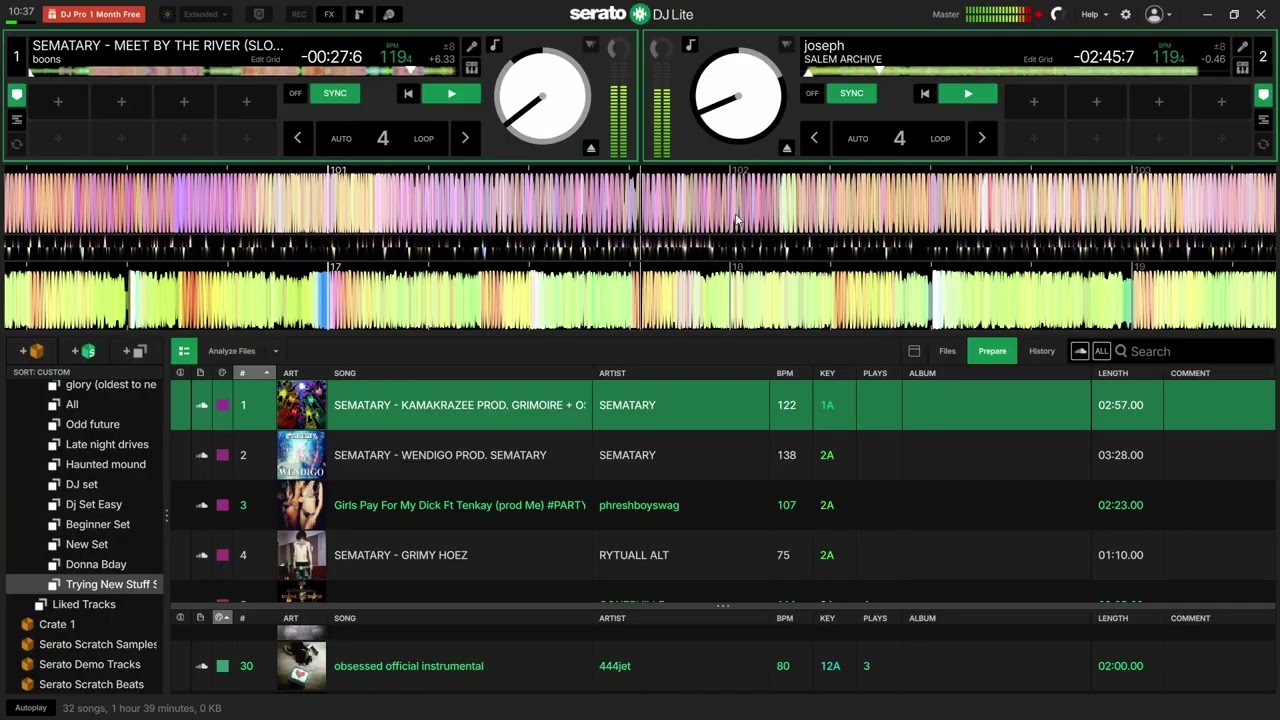
Task: Click the deck 2 key lock note icon
Action: (690, 46)
